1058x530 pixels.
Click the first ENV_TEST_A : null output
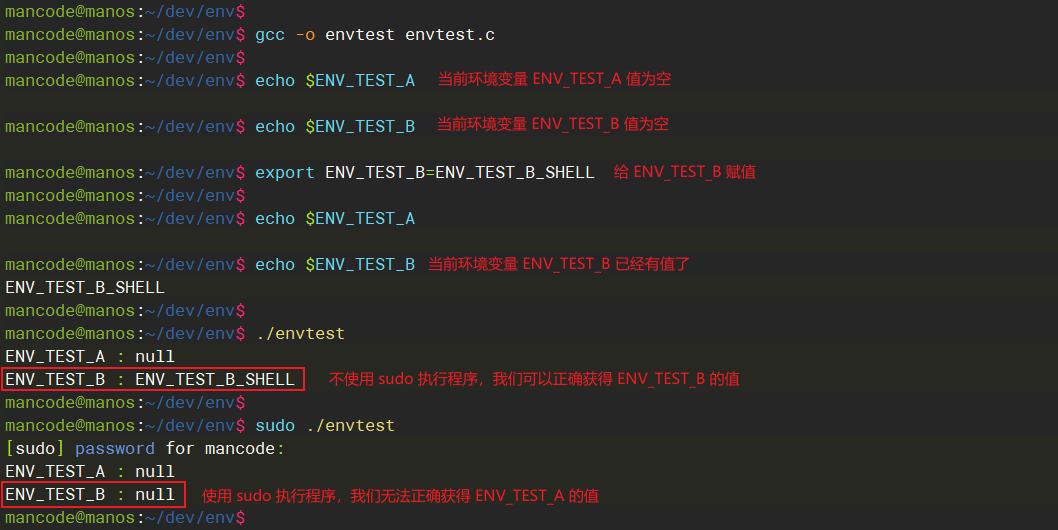pyautogui.click(x=90, y=356)
